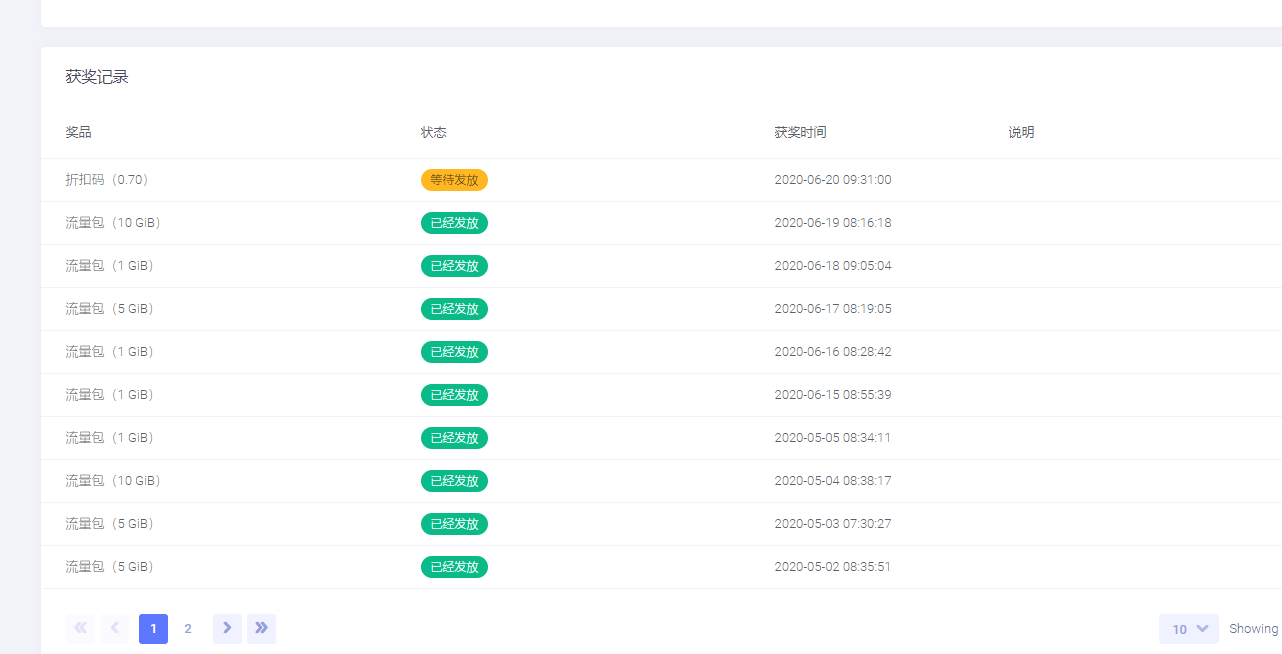Switch to page 2 of the records
Viewport: 1282px width, 654px height.
point(187,629)
